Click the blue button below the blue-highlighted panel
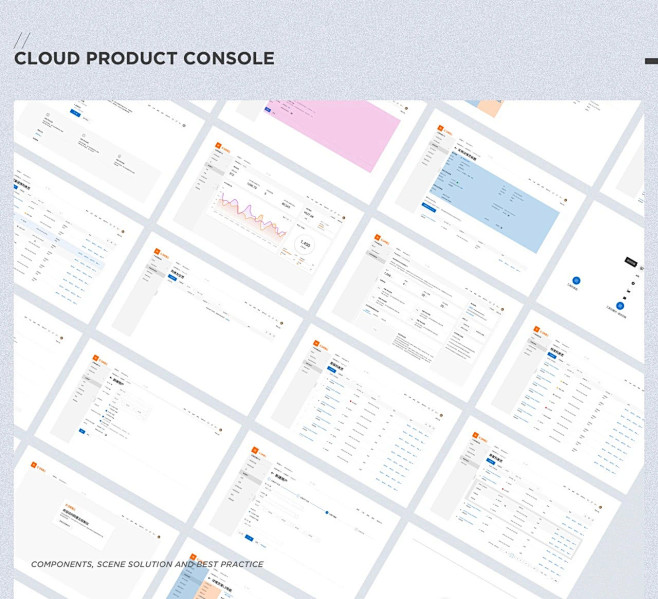658x599 pixels. click(429, 207)
